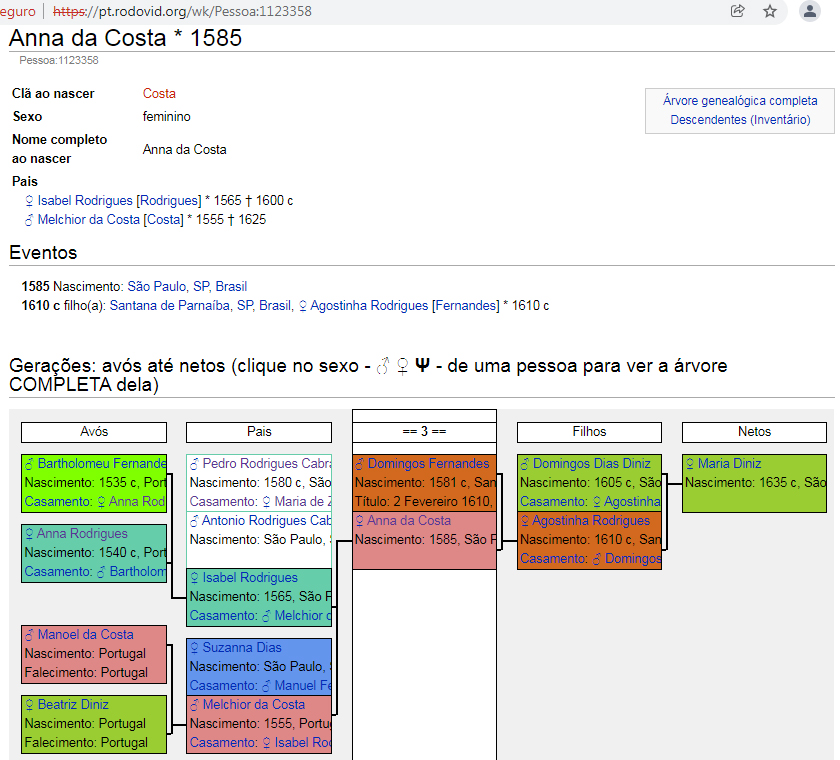Open the red Costa clan link
This screenshot has width=840, height=760.
coord(159,94)
